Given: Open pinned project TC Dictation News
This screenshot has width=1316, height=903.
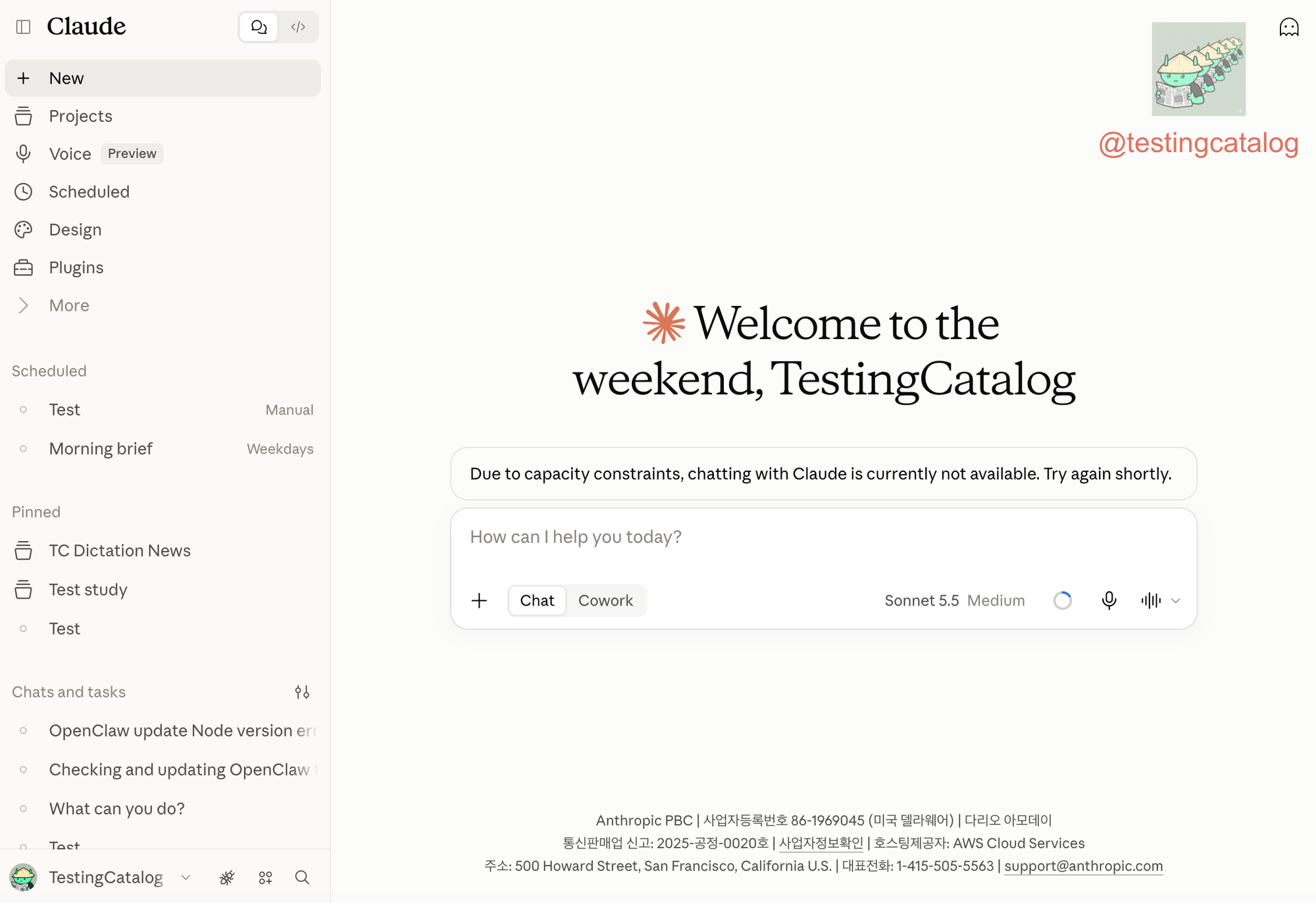Looking at the screenshot, I should 163,551.
